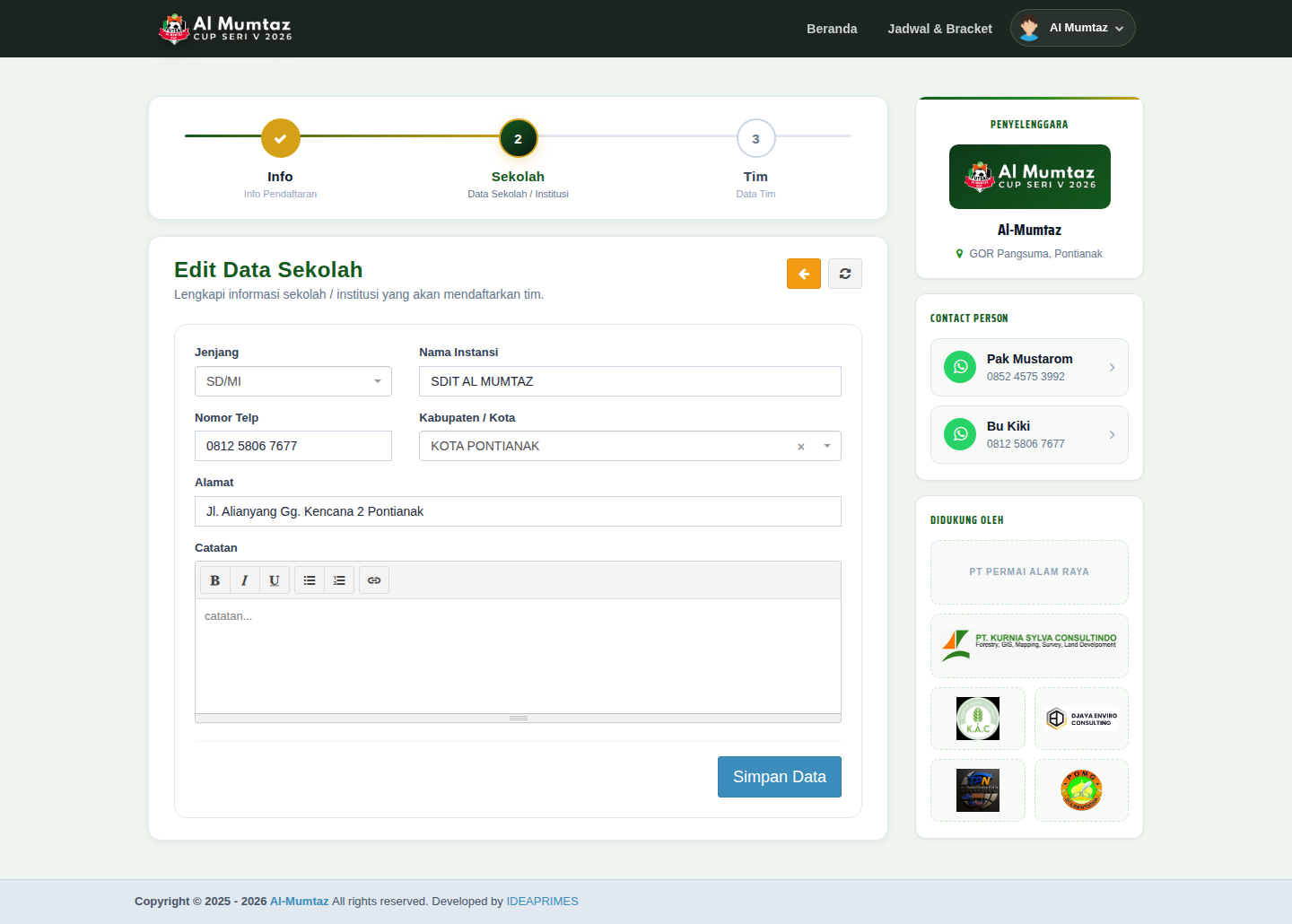This screenshot has height=924, width=1292.
Task: Insert a link in the Catatan editor
Action: click(x=374, y=580)
